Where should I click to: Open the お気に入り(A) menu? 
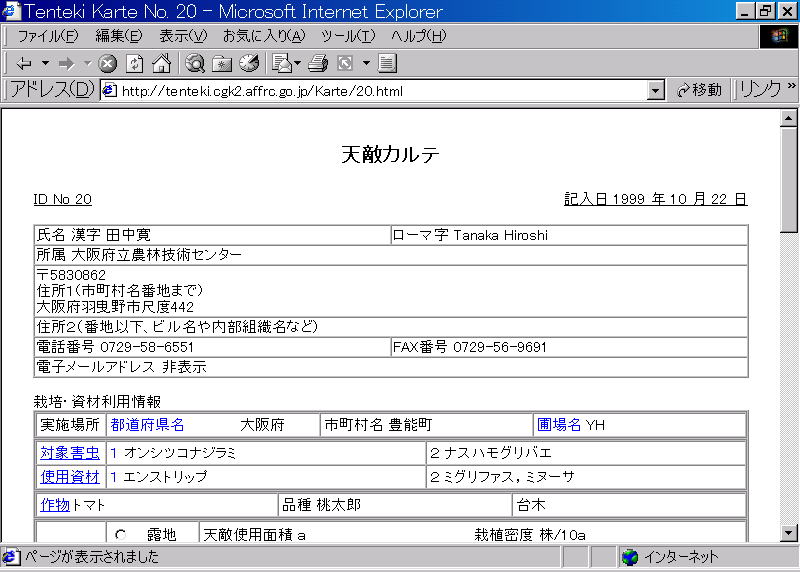click(x=263, y=36)
